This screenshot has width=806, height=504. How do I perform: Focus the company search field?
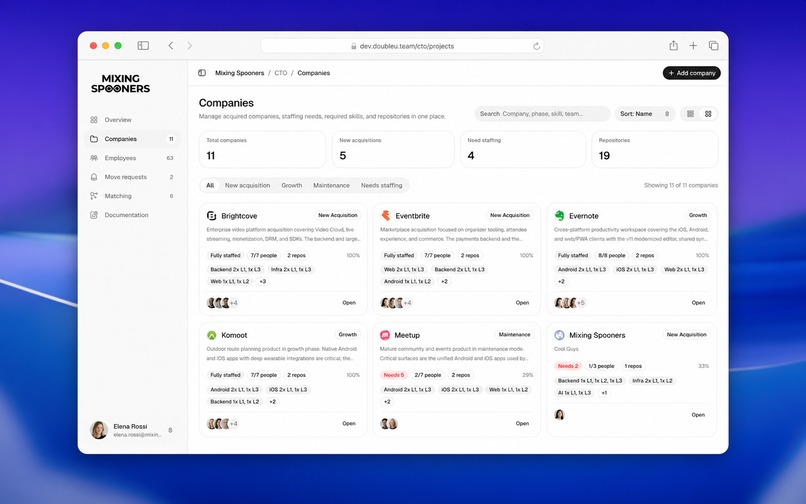click(542, 114)
